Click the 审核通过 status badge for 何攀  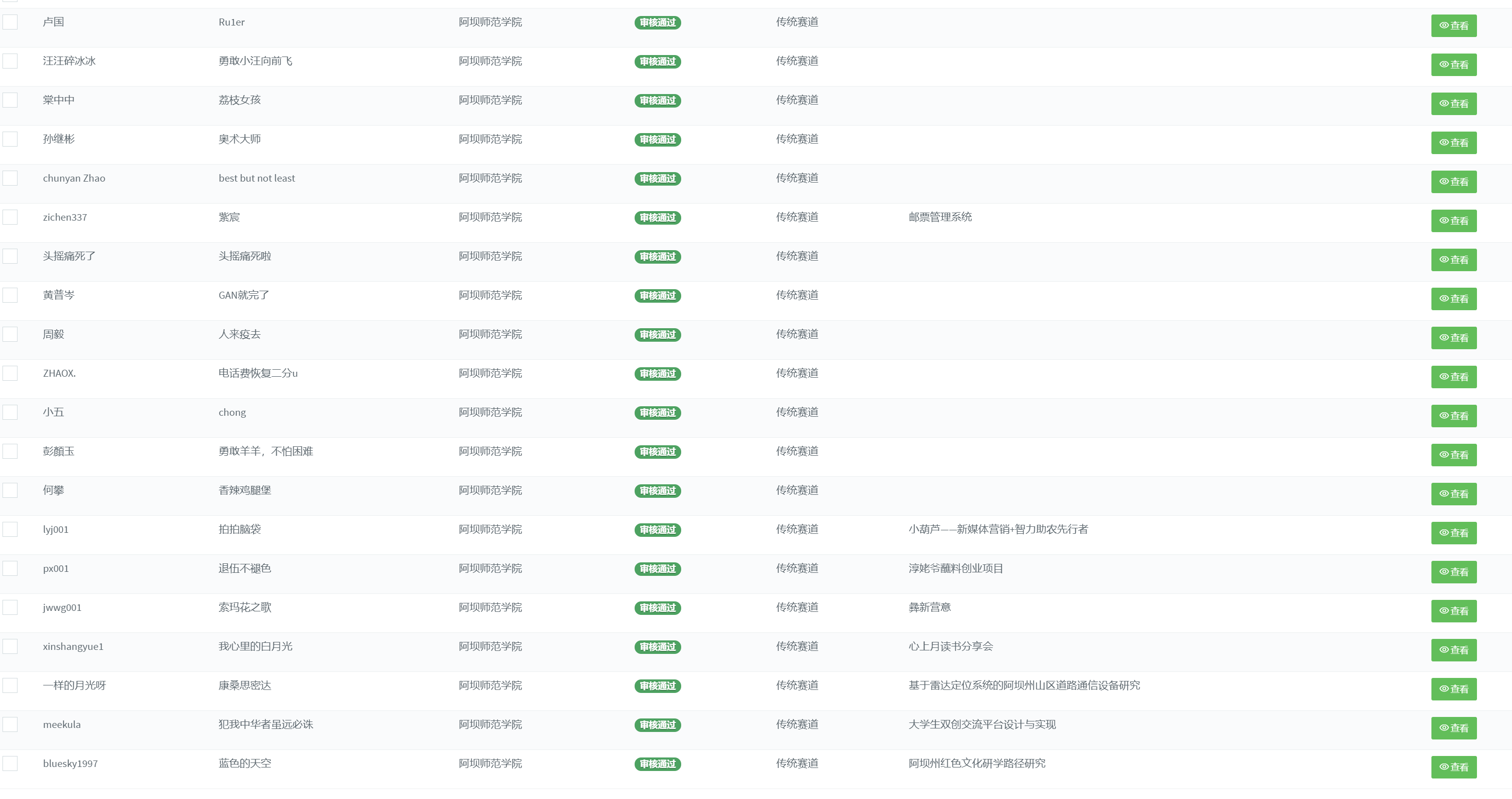click(x=657, y=491)
